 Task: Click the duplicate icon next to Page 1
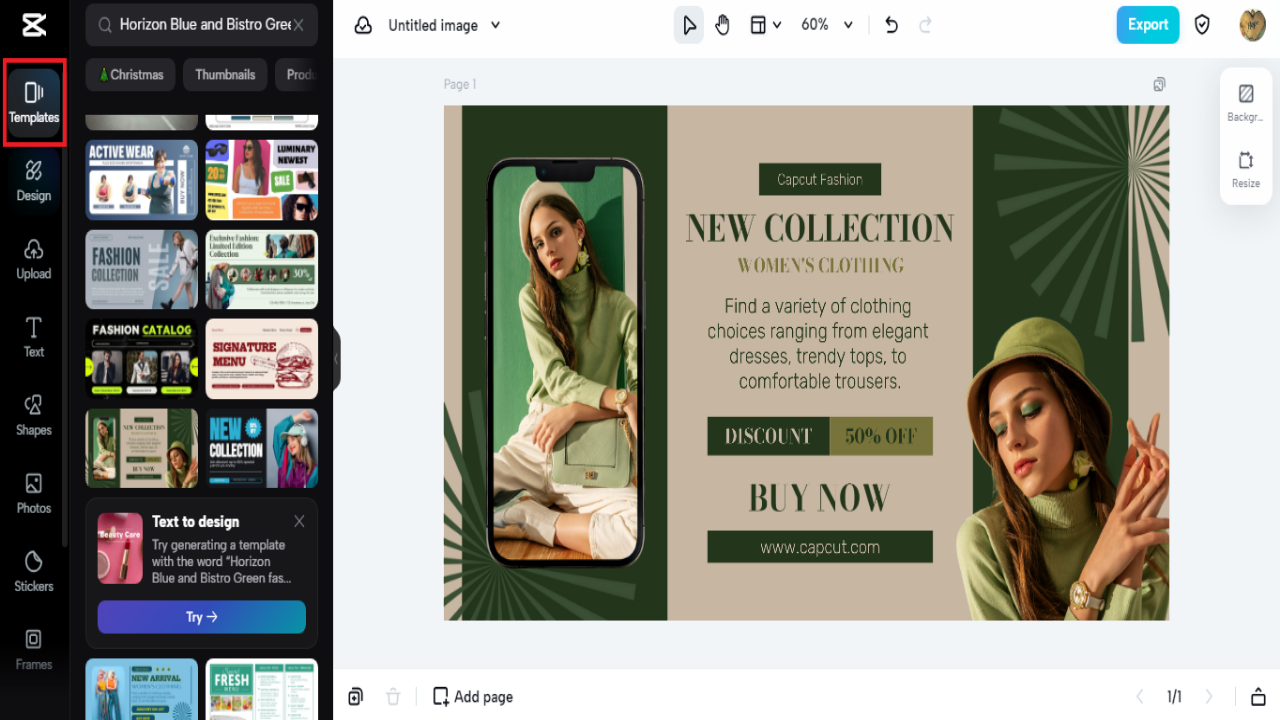[1159, 84]
